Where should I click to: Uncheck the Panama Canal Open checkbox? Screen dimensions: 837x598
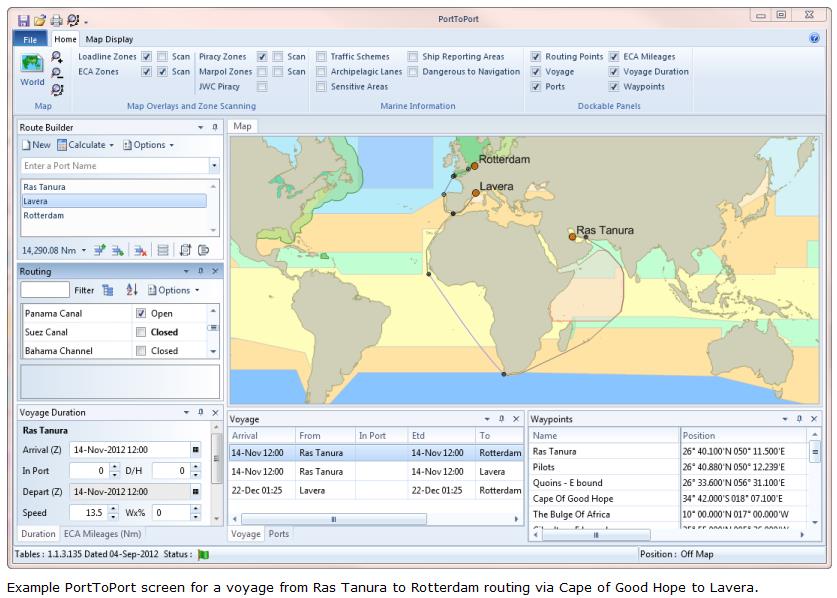tap(141, 314)
